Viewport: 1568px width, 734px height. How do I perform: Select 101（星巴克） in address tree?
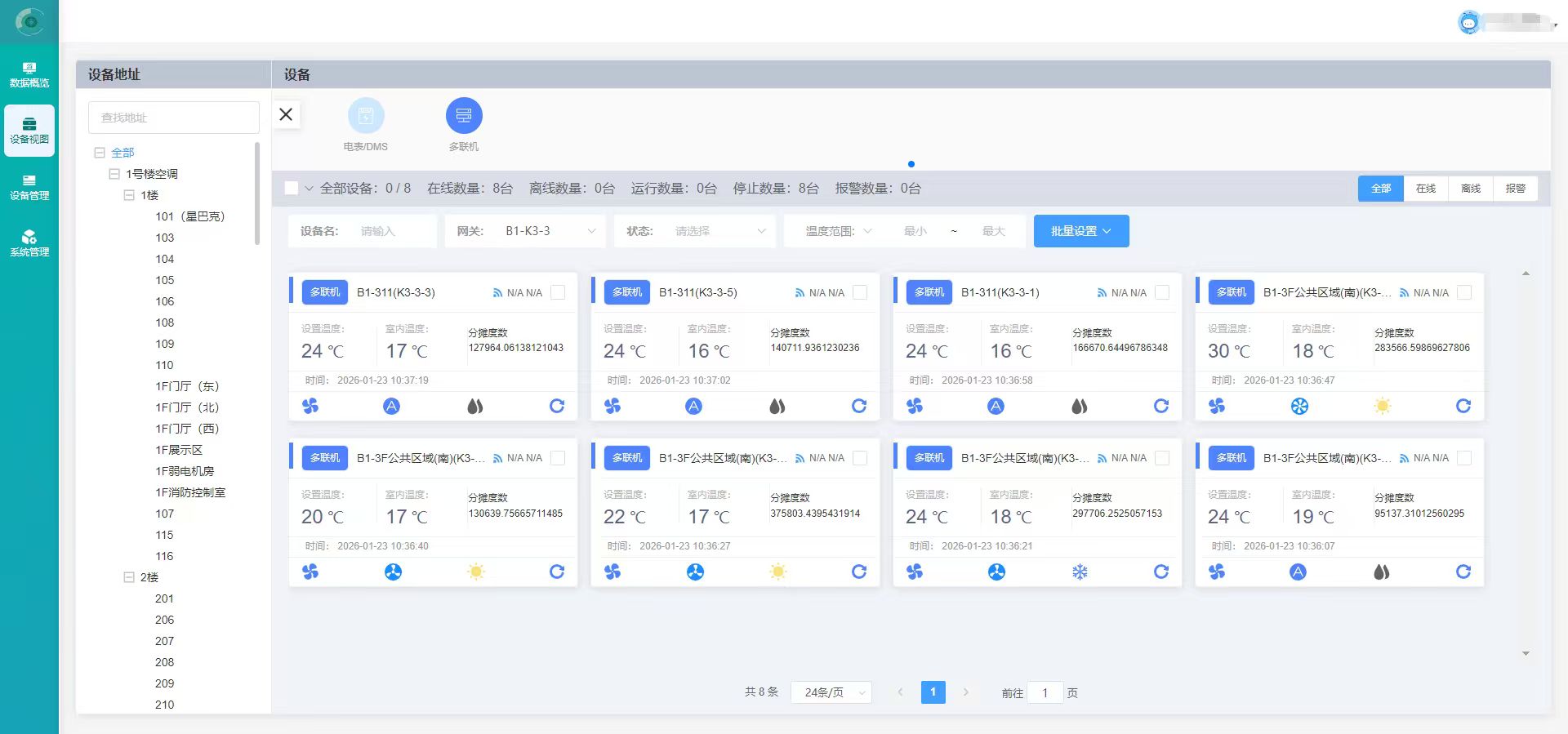[189, 216]
